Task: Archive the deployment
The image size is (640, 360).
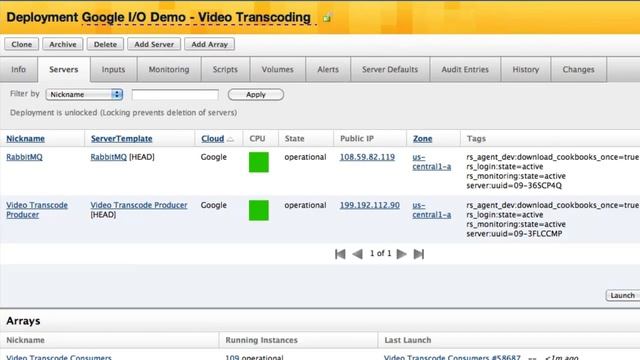Action: coord(63,44)
